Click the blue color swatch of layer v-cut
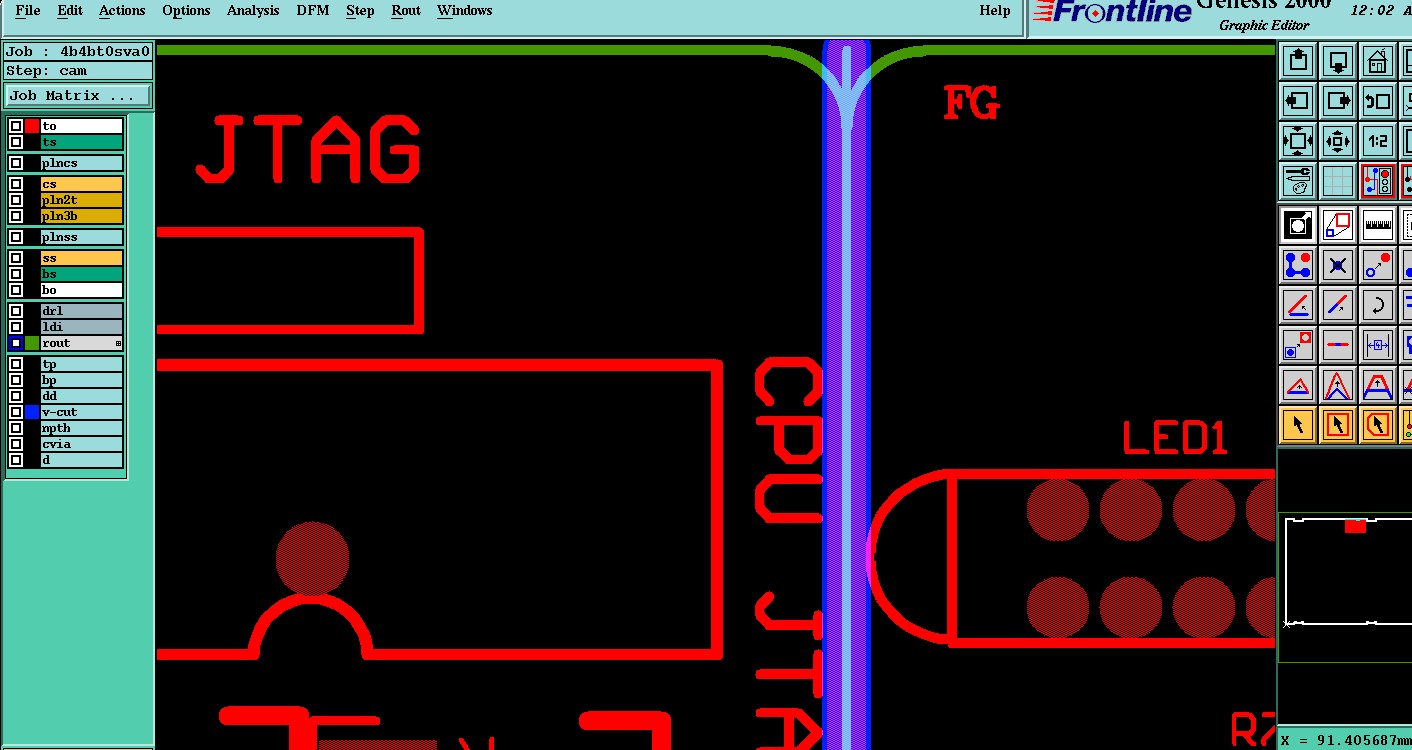Image resolution: width=1412 pixels, height=750 pixels. [32, 412]
